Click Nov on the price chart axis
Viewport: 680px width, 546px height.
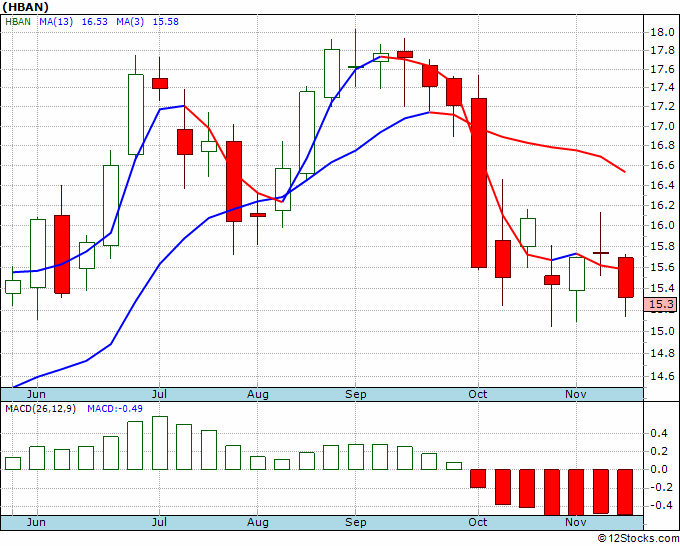(576, 394)
